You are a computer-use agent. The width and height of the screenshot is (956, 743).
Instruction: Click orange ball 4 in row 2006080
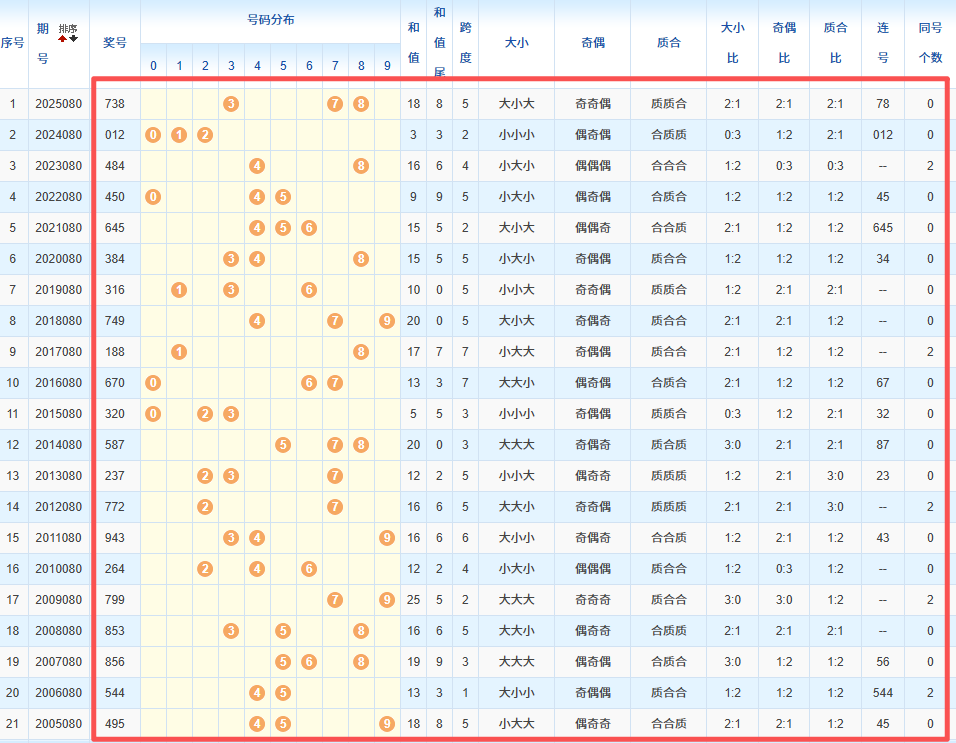point(257,692)
